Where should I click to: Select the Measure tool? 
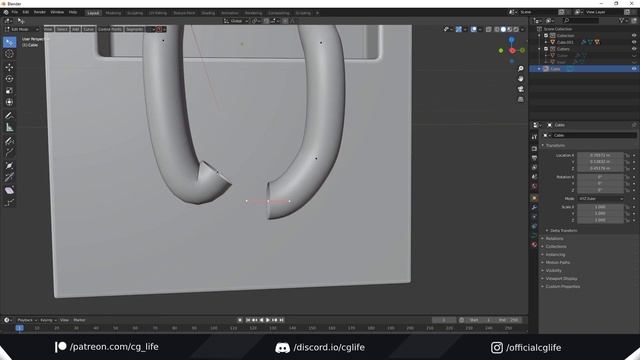pyautogui.click(x=9, y=128)
